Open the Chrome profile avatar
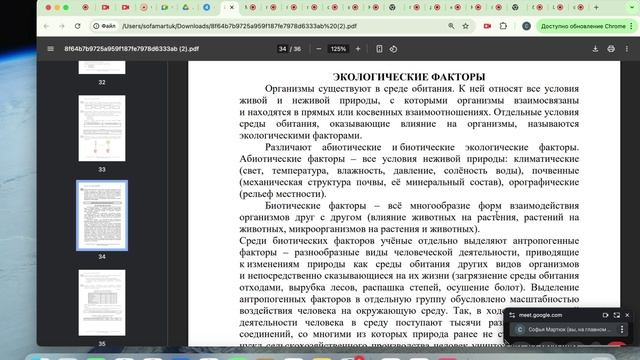The width and height of the screenshot is (640, 360). pyautogui.click(x=526, y=26)
